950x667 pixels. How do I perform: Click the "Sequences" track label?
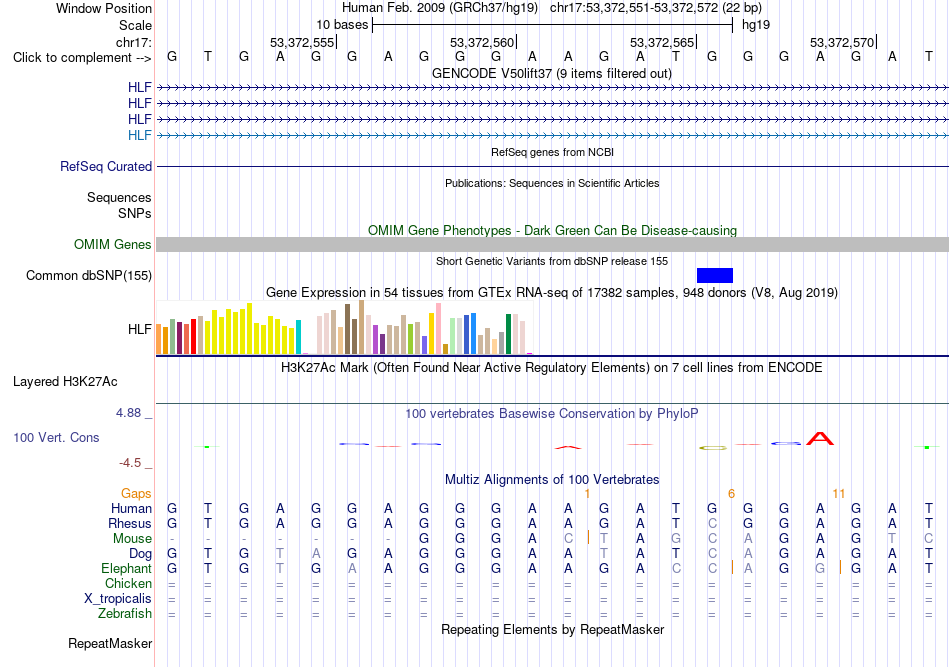coord(119,197)
